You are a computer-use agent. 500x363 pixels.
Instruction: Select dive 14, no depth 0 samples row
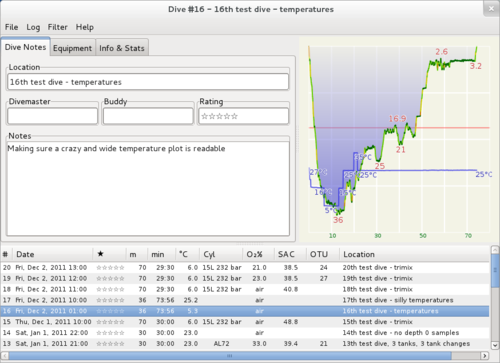pyautogui.click(x=245, y=333)
